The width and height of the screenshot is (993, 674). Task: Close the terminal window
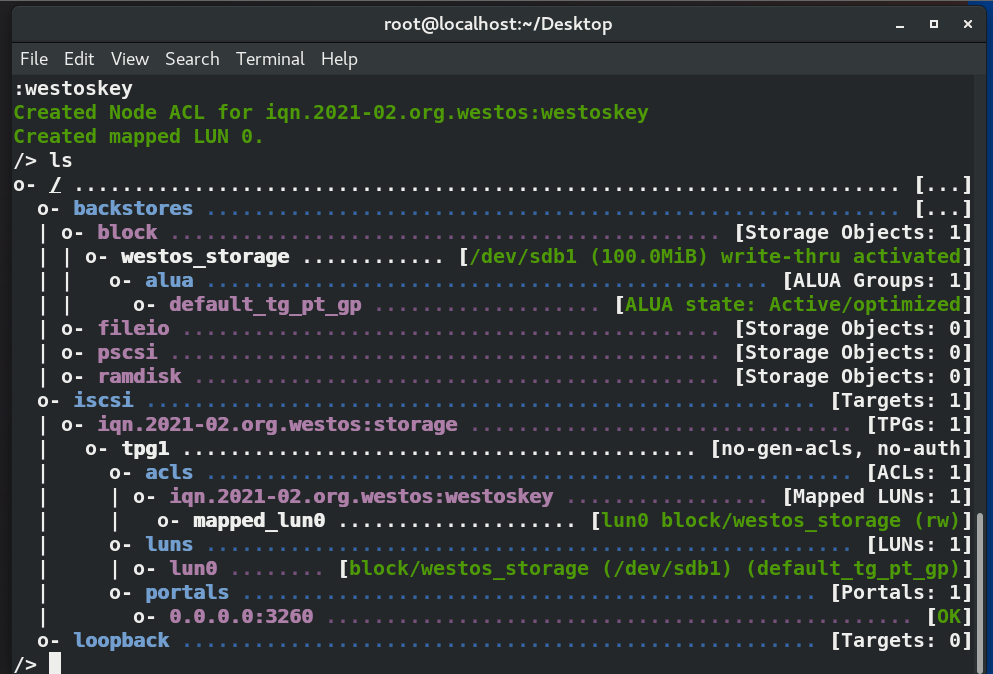click(968, 24)
